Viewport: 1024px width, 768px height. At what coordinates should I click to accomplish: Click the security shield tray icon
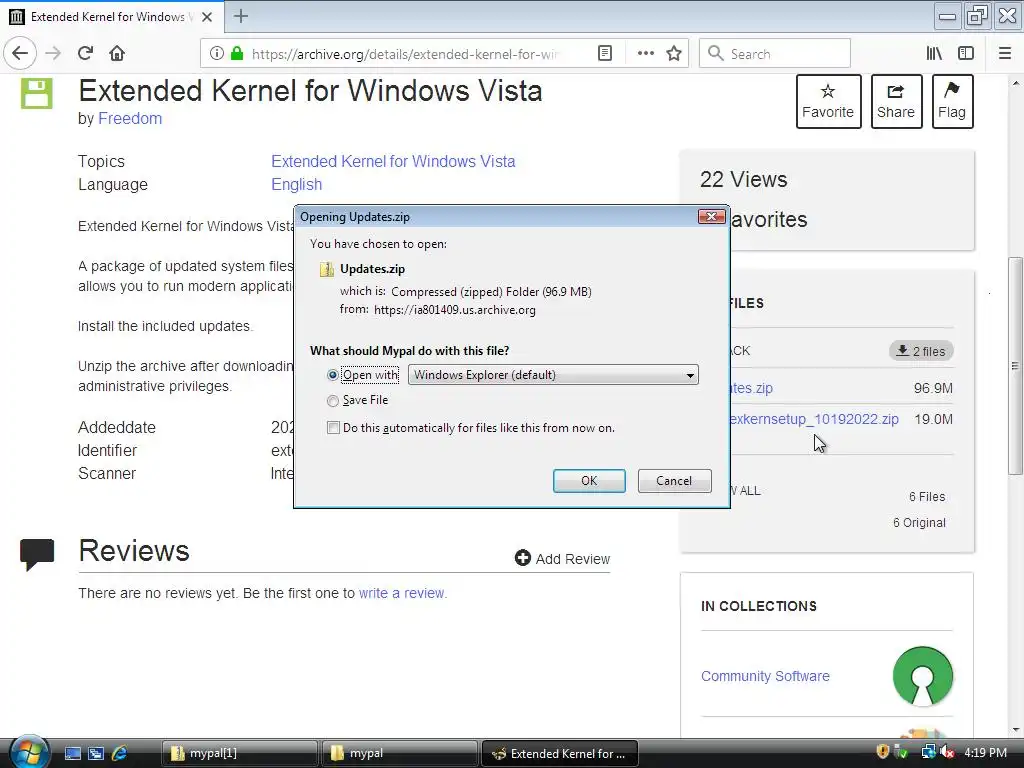point(882,752)
